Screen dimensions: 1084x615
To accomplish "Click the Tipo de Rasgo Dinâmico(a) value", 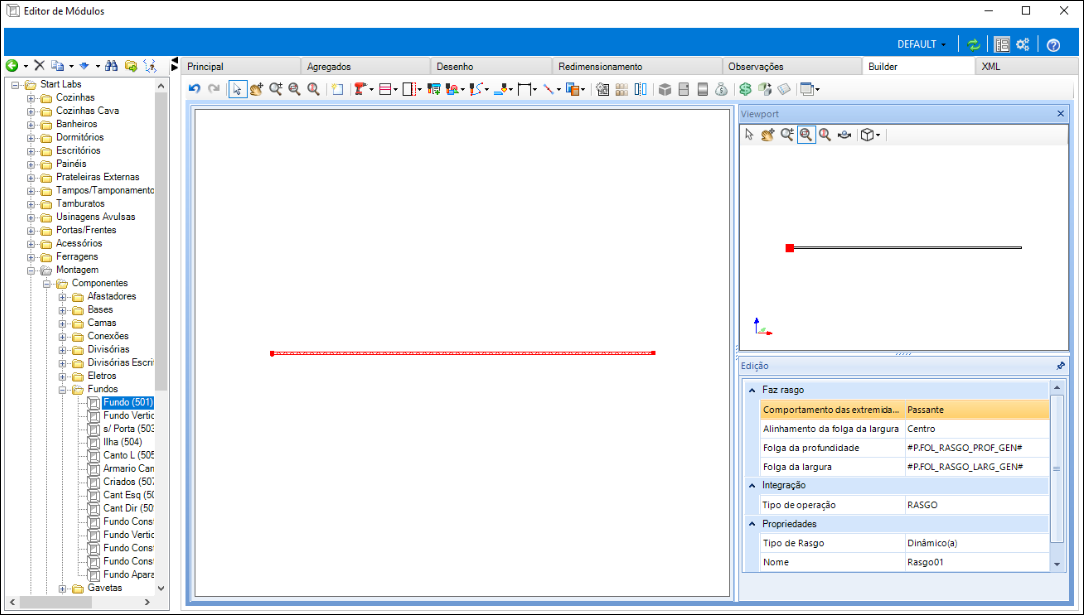I will [x=977, y=543].
